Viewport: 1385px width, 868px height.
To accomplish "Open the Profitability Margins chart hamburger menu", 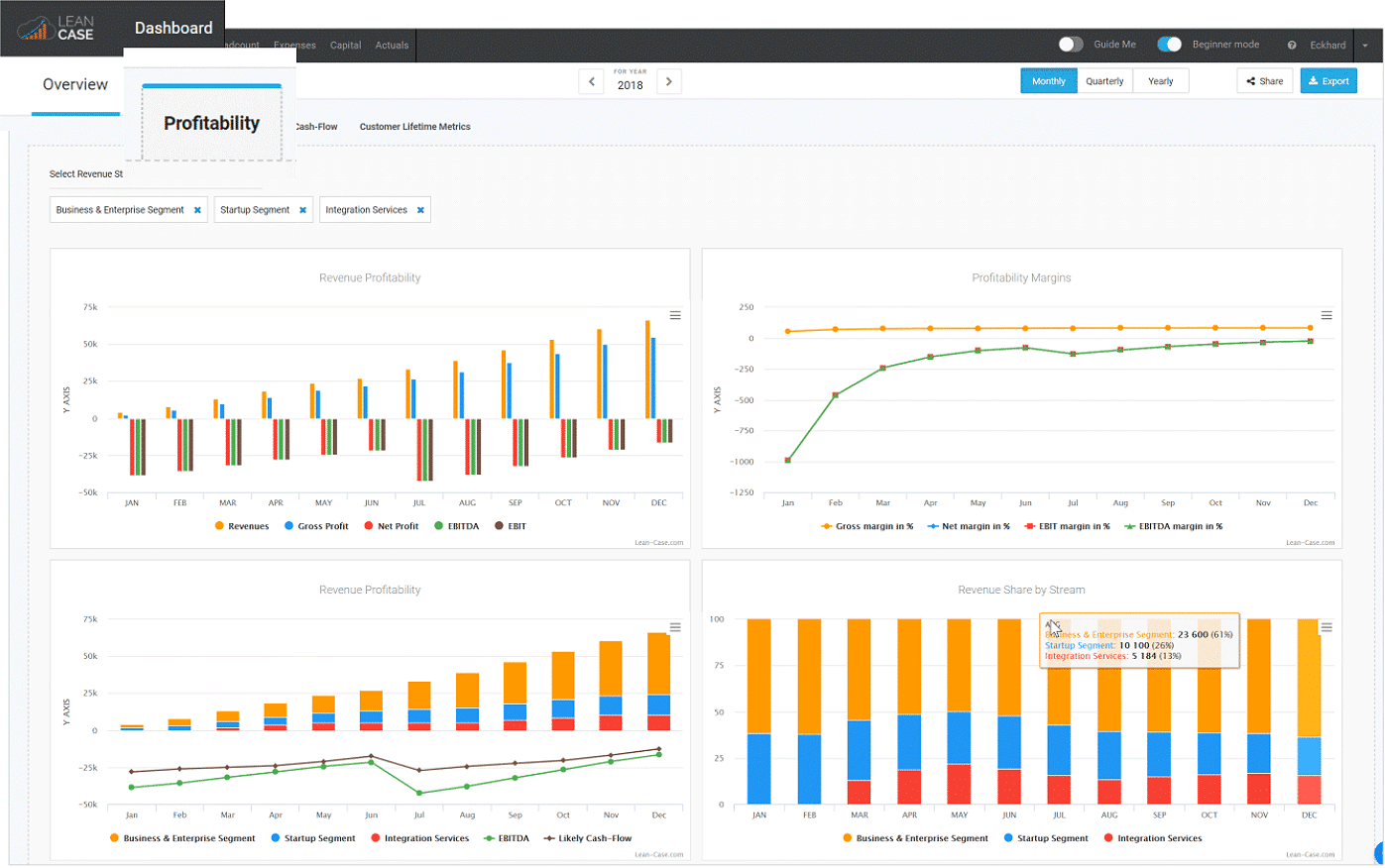I will pyautogui.click(x=1327, y=316).
